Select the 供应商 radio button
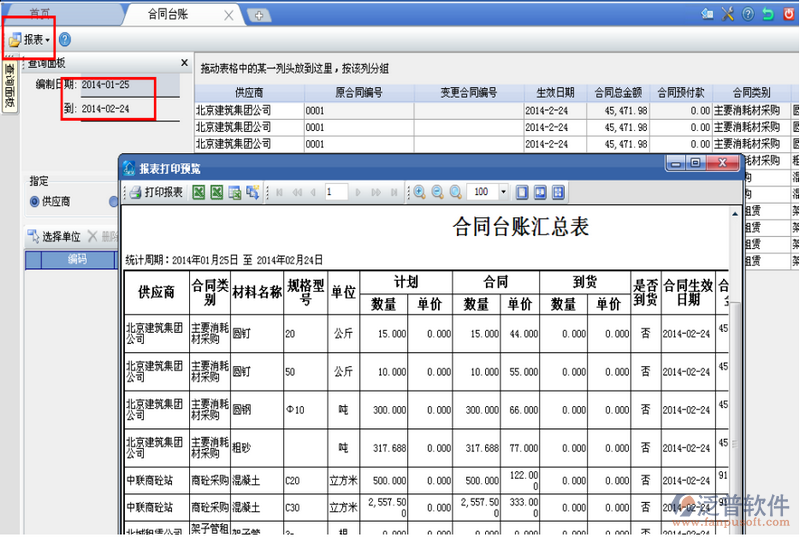Viewport: 800px width, 538px height. coord(35,202)
